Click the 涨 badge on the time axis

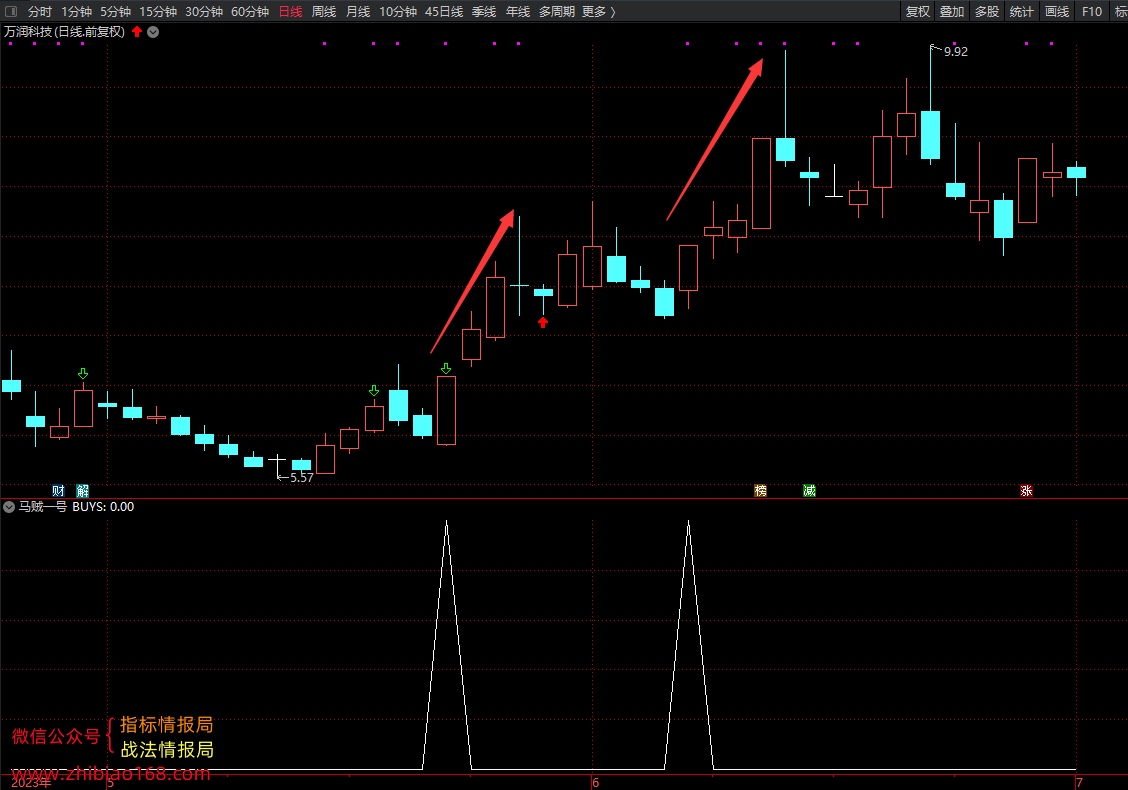click(1027, 491)
